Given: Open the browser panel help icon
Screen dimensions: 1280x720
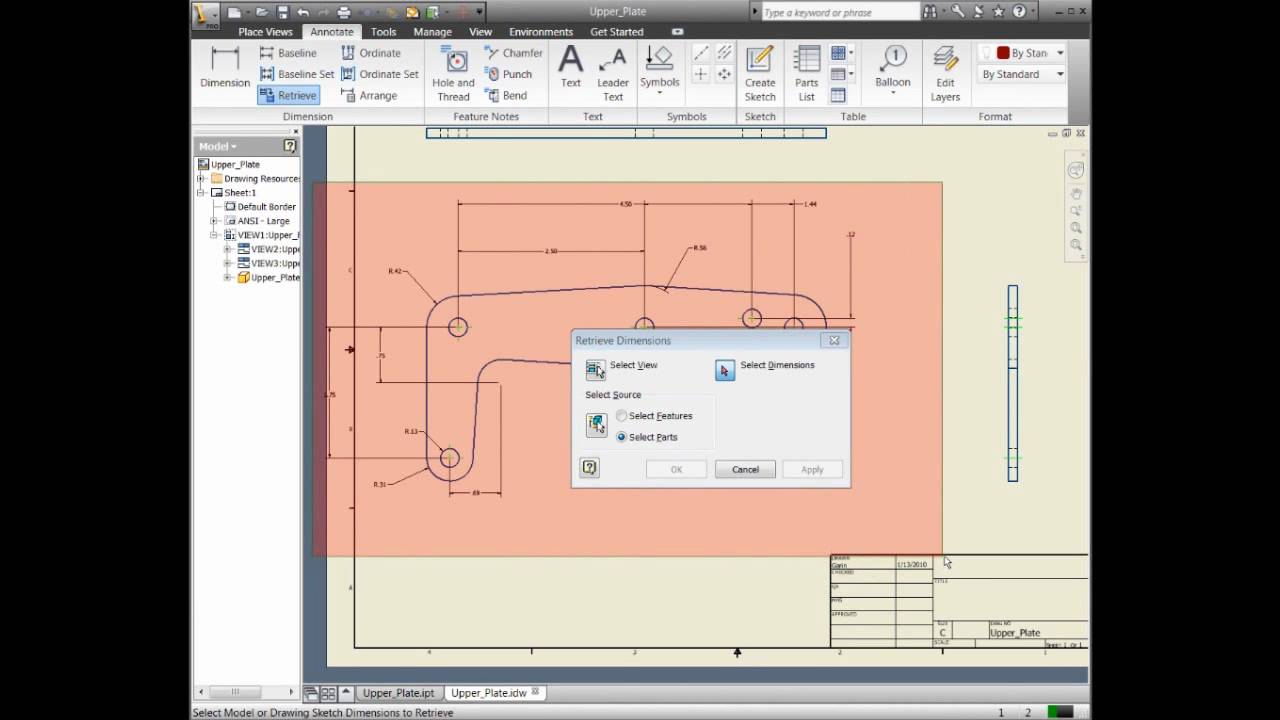Looking at the screenshot, I should [290, 146].
